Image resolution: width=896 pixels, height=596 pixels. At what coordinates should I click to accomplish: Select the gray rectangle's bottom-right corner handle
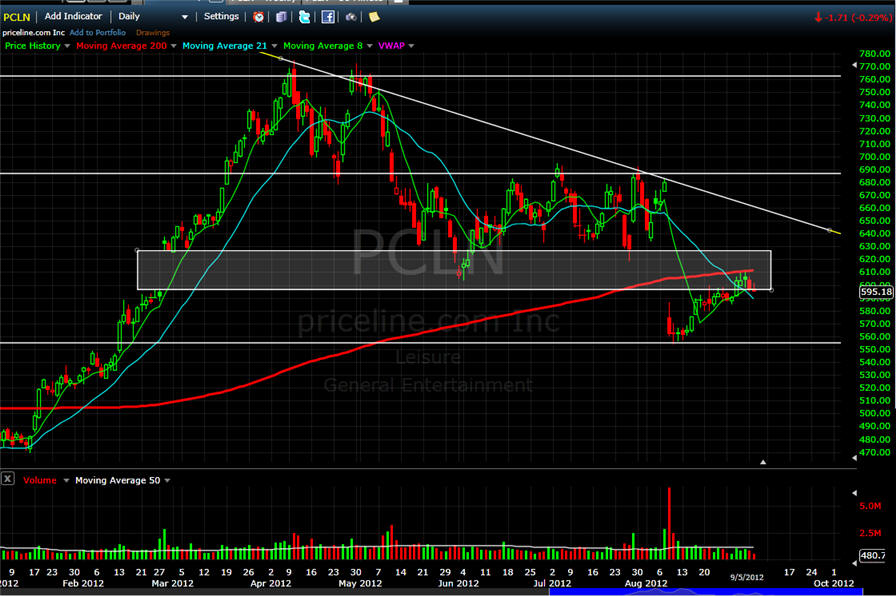click(x=771, y=290)
